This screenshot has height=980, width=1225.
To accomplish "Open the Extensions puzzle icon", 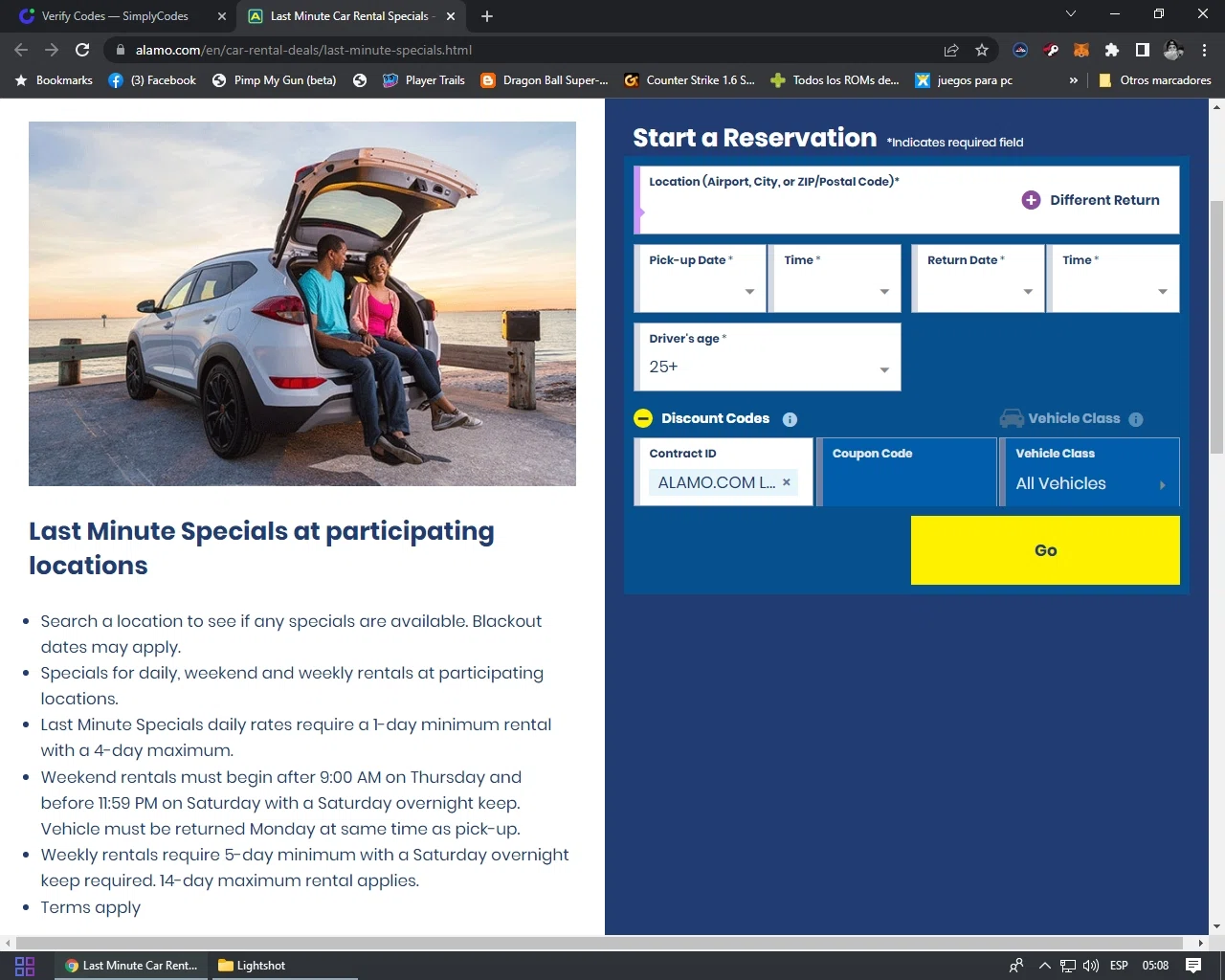I will pyautogui.click(x=1111, y=50).
